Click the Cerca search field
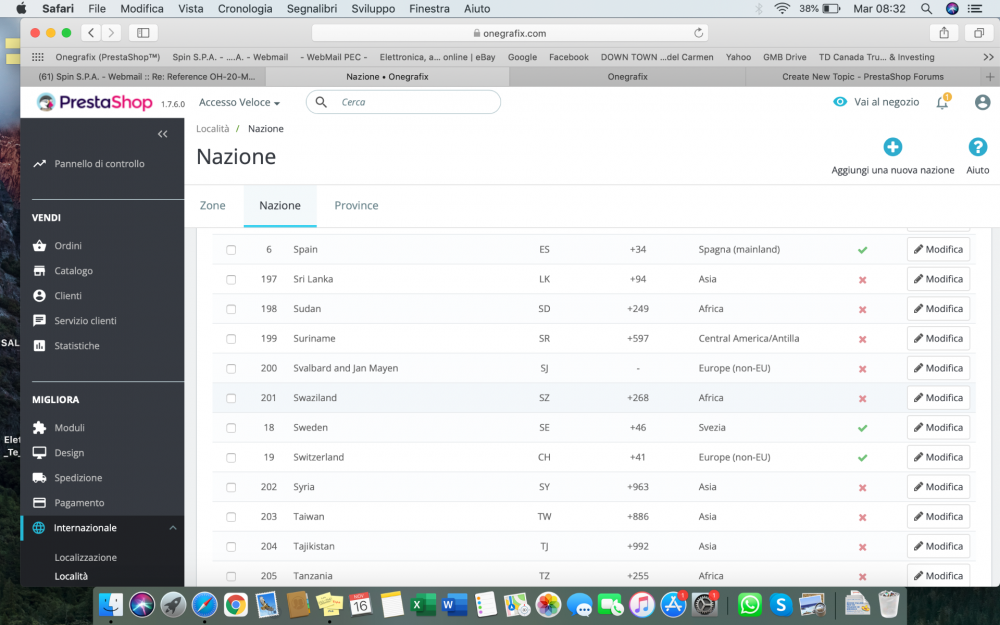1000x625 pixels. 403,102
